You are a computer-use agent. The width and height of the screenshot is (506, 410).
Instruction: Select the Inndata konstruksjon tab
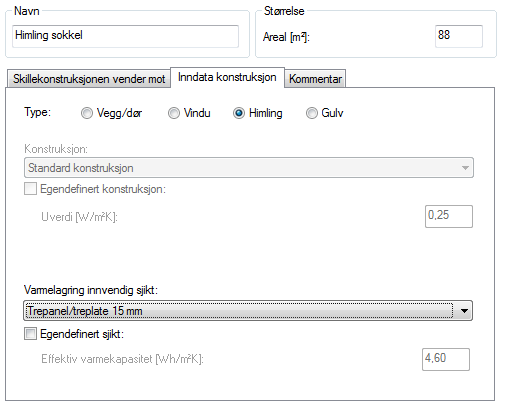(x=227, y=77)
